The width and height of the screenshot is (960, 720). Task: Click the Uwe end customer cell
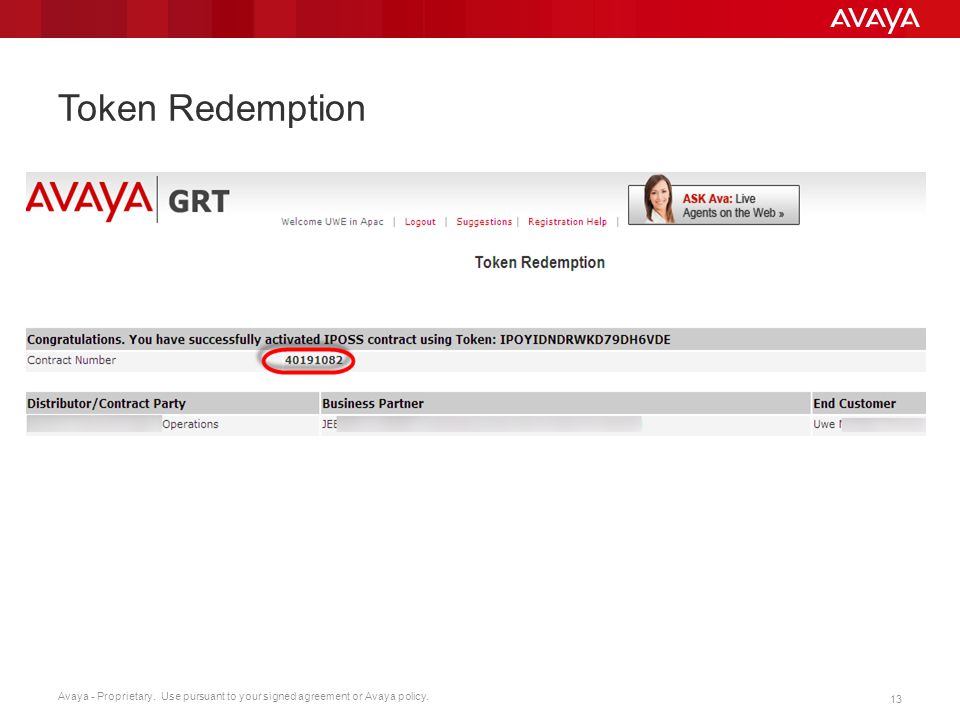868,424
